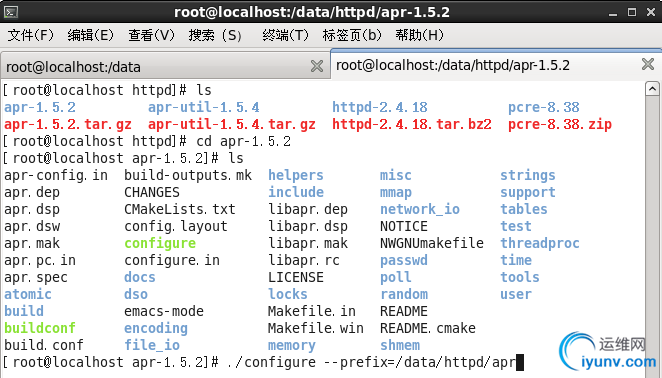Click the build-outputs.mk file name
This screenshot has width=662, height=378.
click(x=188, y=175)
